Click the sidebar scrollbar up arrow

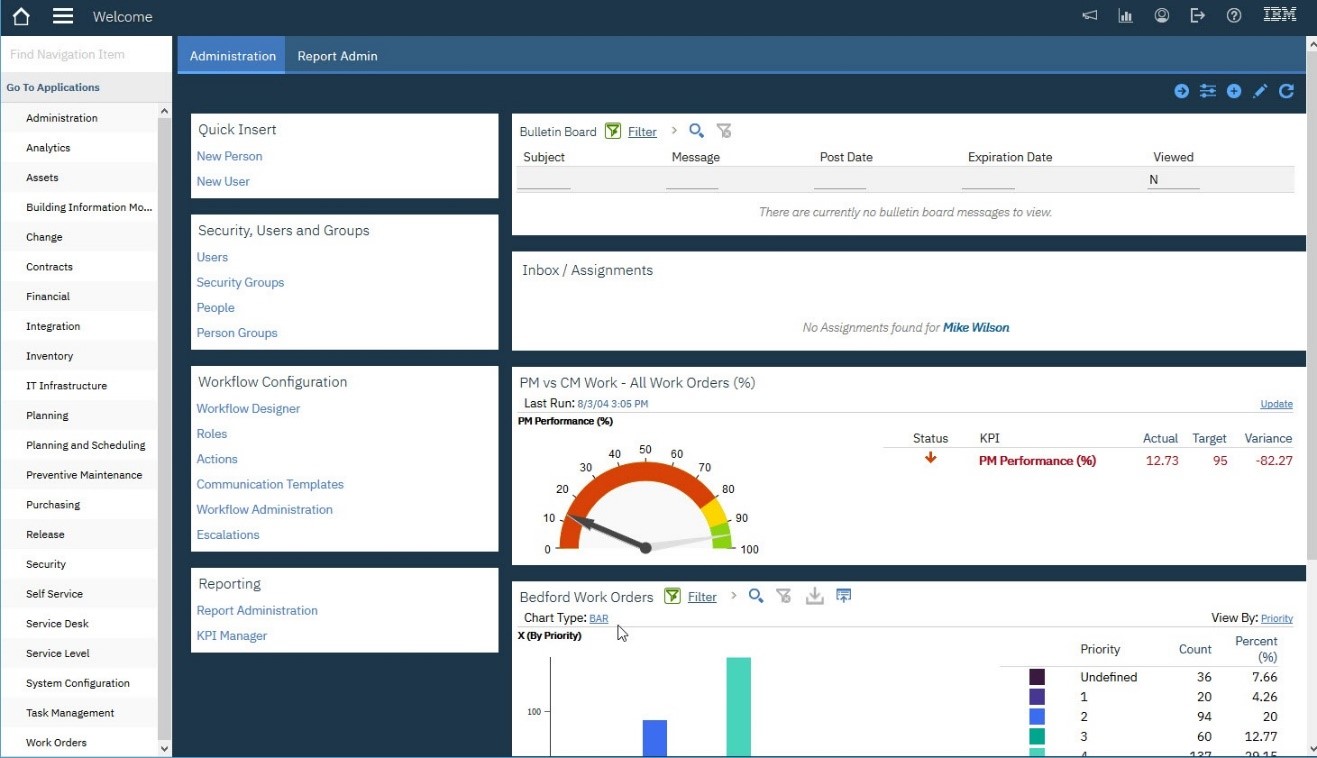tap(165, 112)
